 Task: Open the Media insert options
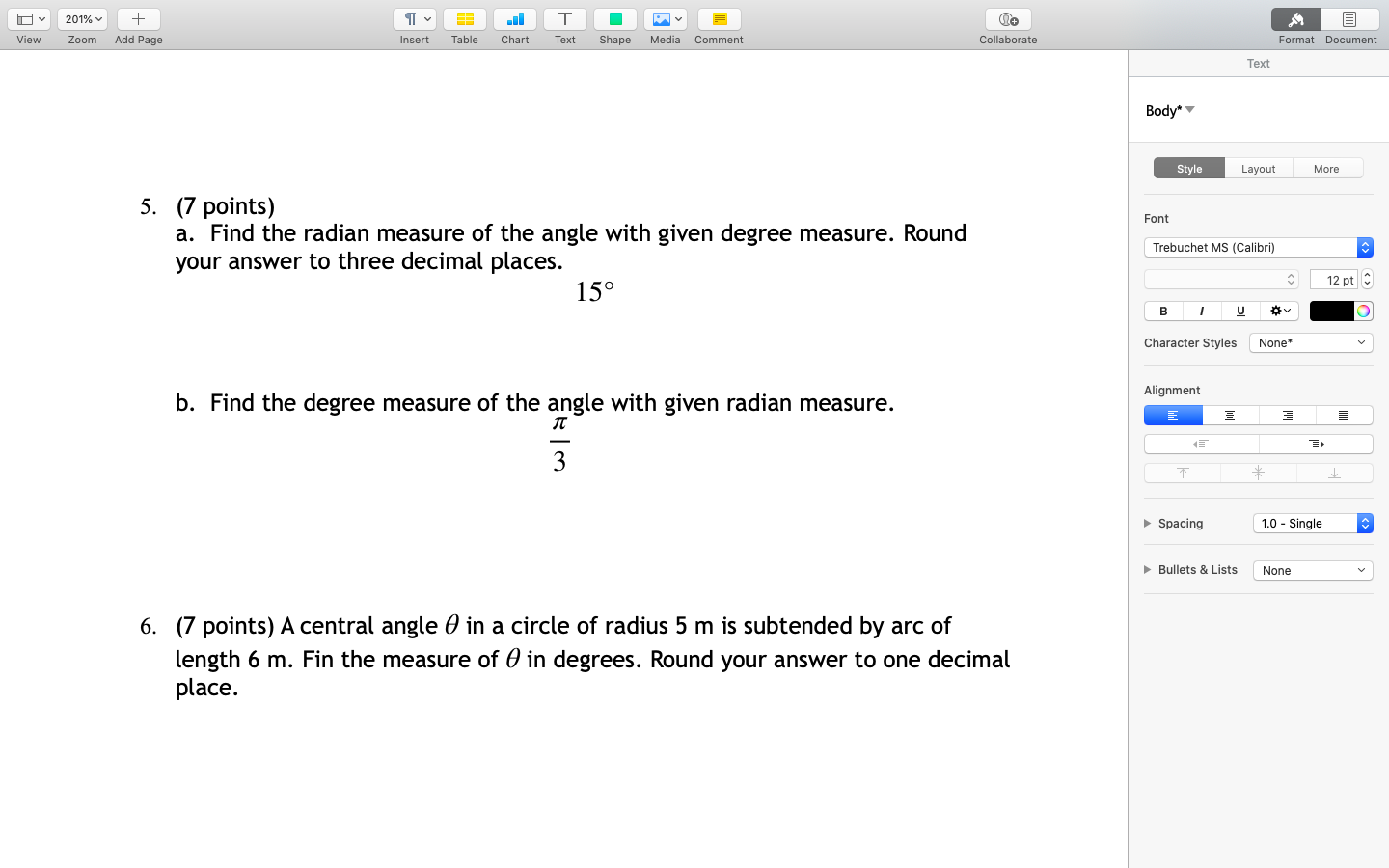tap(665, 19)
